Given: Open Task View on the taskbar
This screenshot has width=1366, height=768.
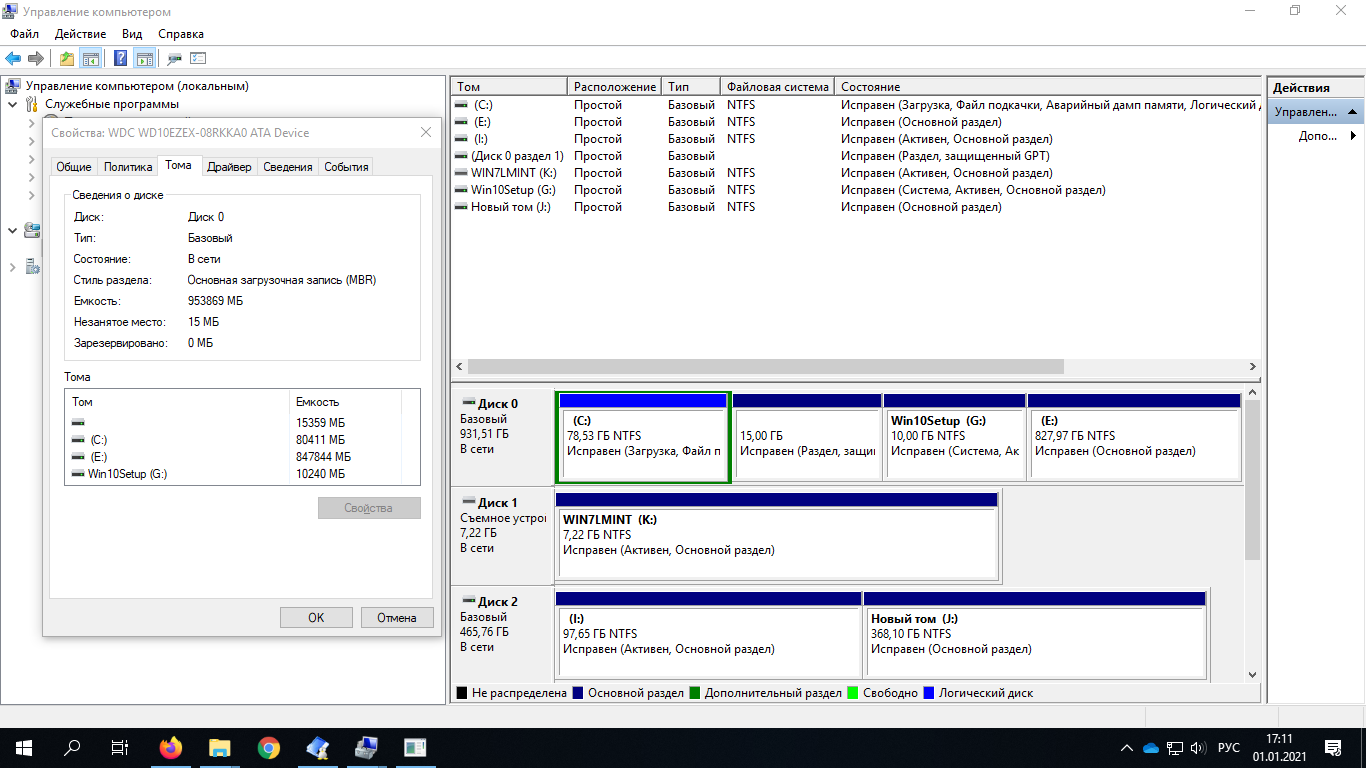Looking at the screenshot, I should pos(120,748).
